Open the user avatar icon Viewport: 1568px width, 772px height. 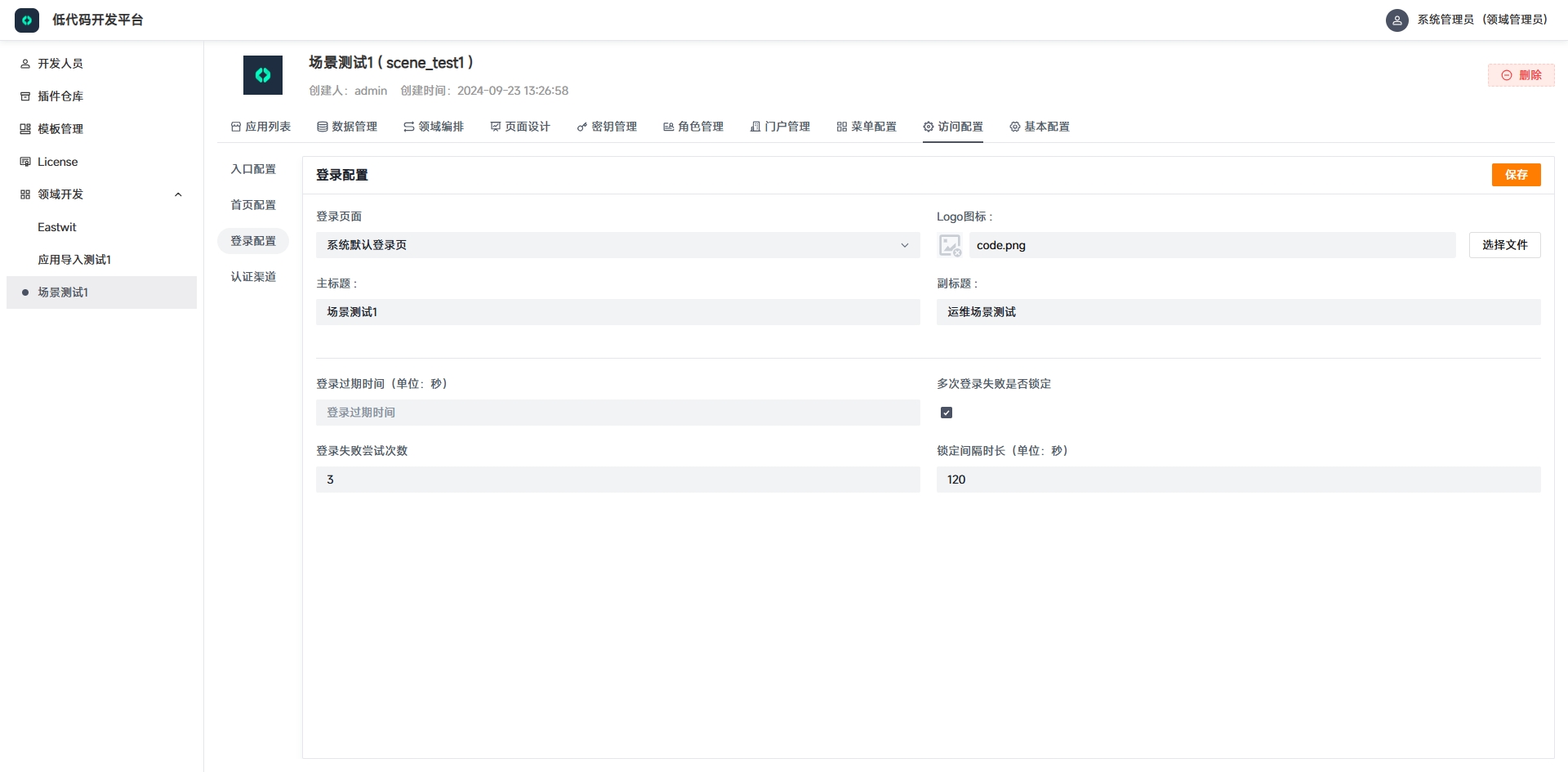click(x=1396, y=20)
